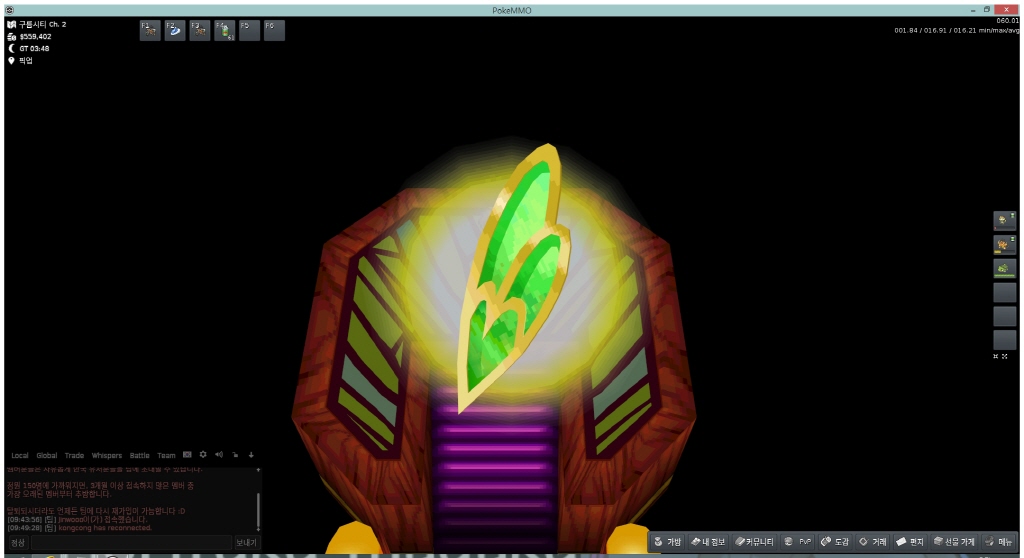Click the 보내기 send button

246,542
